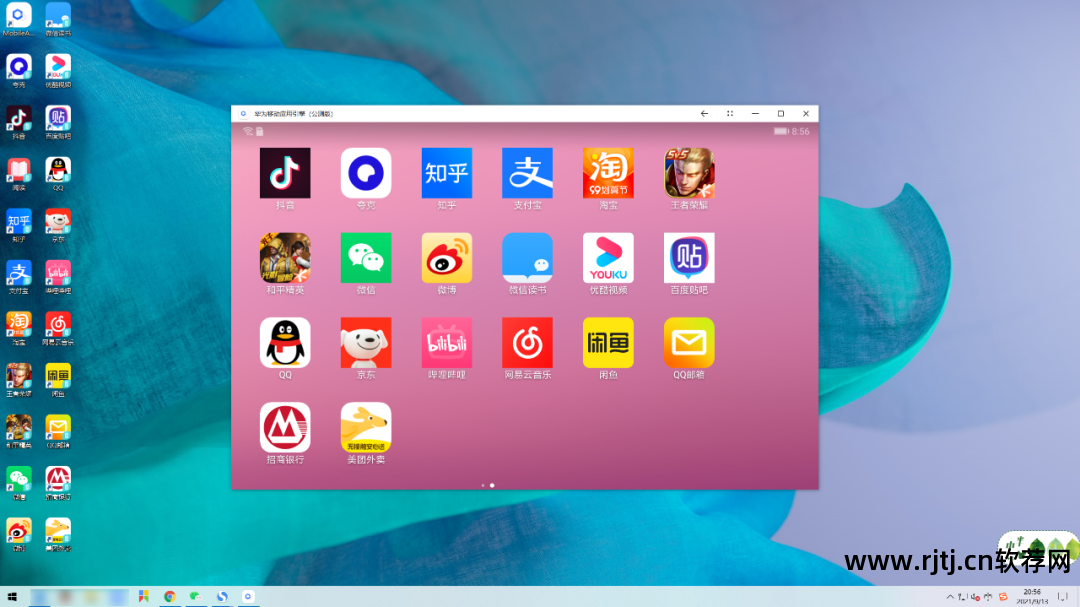Image resolution: width=1080 pixels, height=607 pixels.
Task: Launch Youku (优酷视频) in the engine window
Action: (x=608, y=258)
